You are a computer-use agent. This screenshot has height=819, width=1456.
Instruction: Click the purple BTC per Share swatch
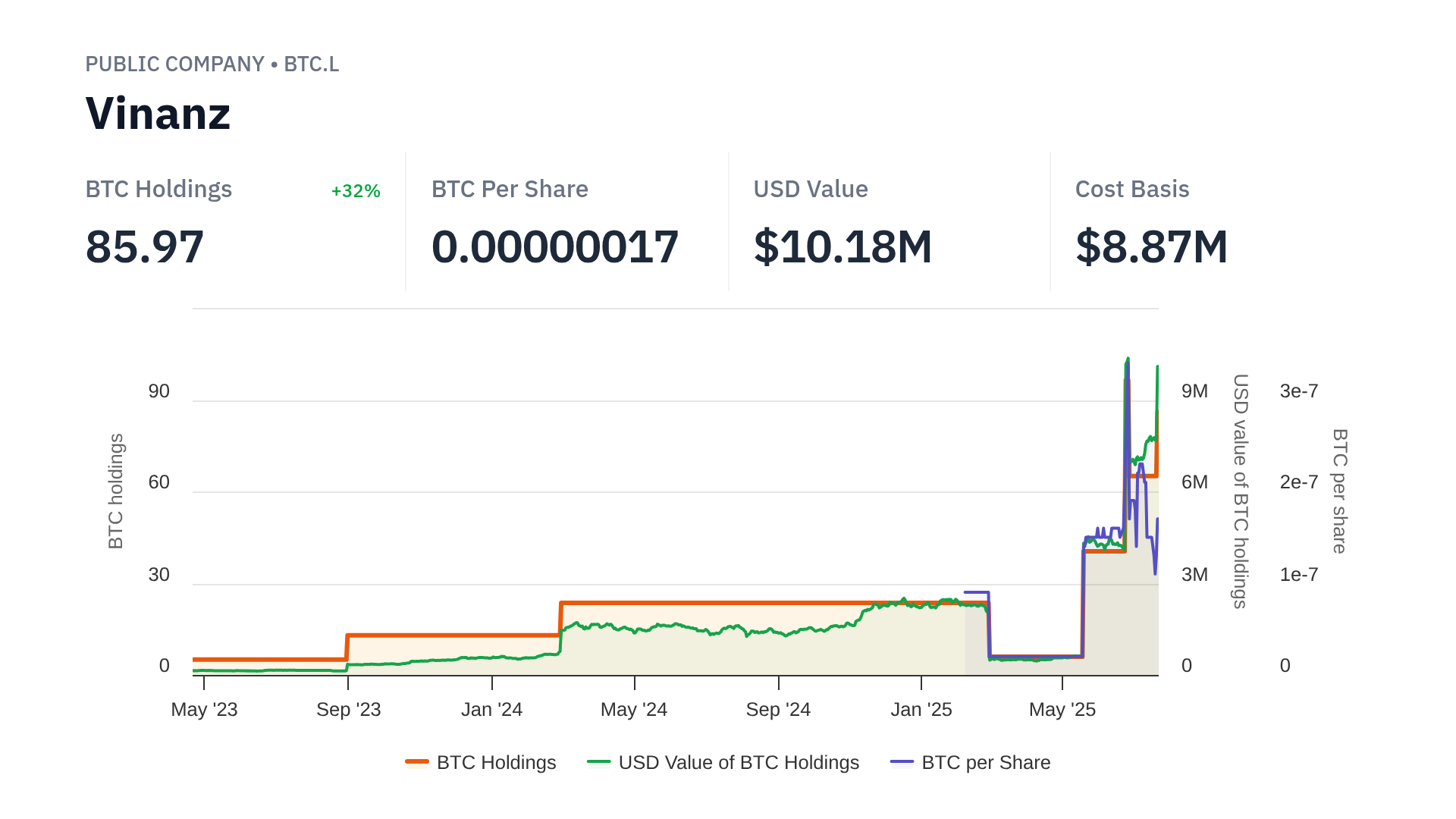point(902,762)
